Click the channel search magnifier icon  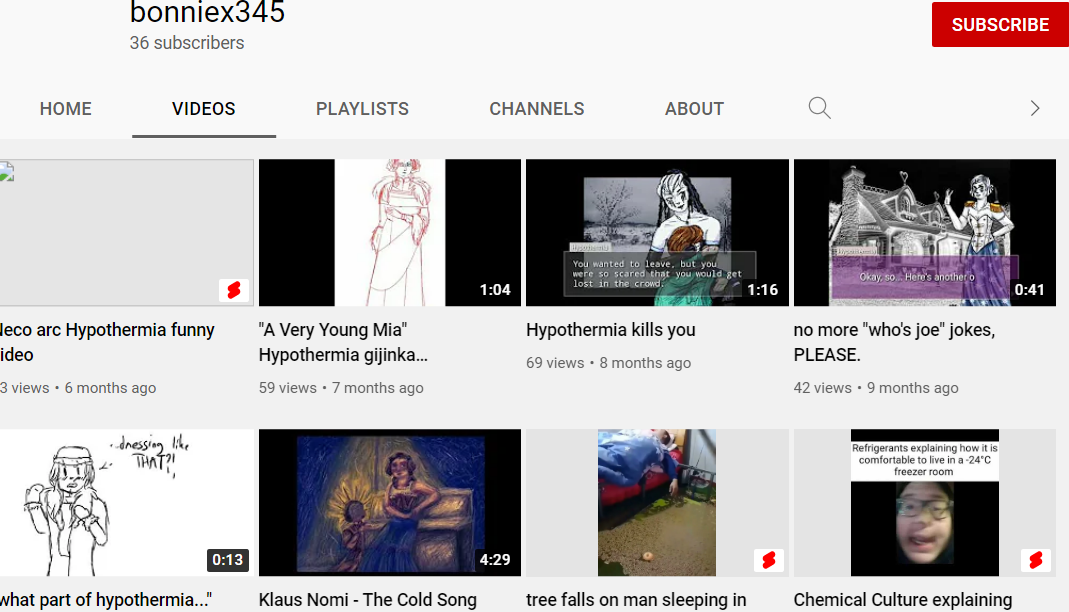pos(819,108)
